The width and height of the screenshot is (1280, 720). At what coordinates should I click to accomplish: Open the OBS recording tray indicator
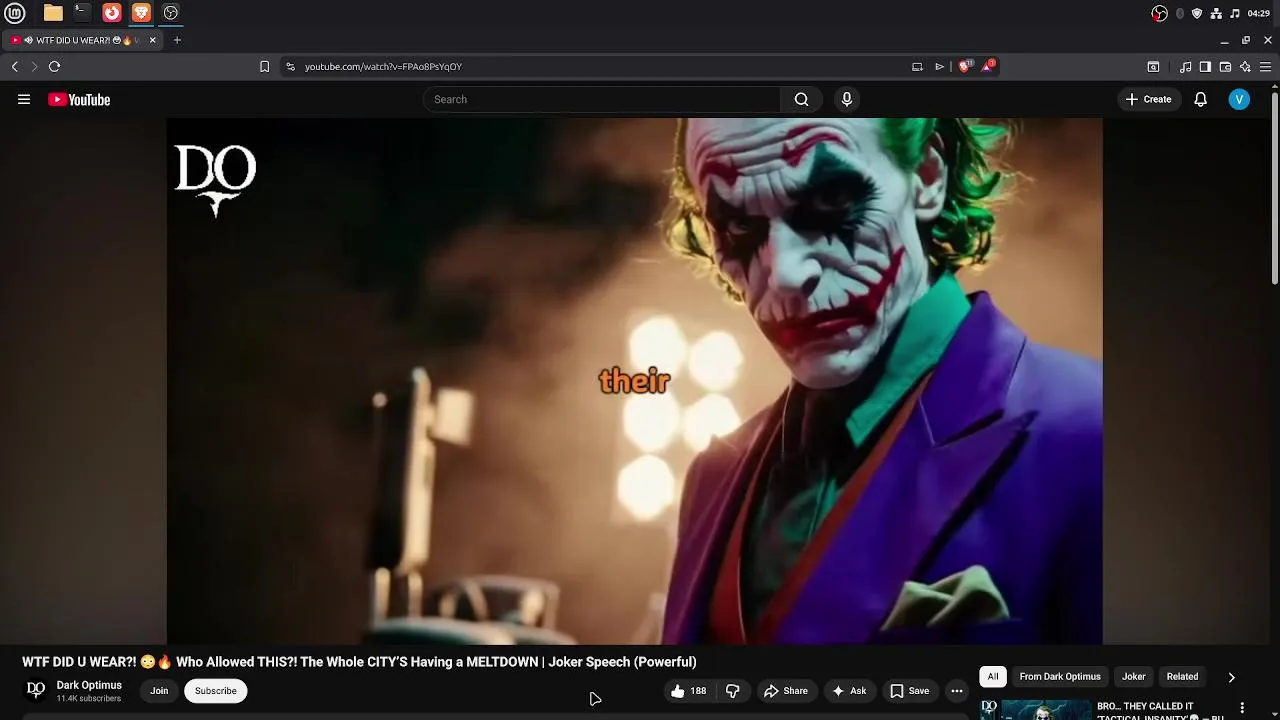1160,13
